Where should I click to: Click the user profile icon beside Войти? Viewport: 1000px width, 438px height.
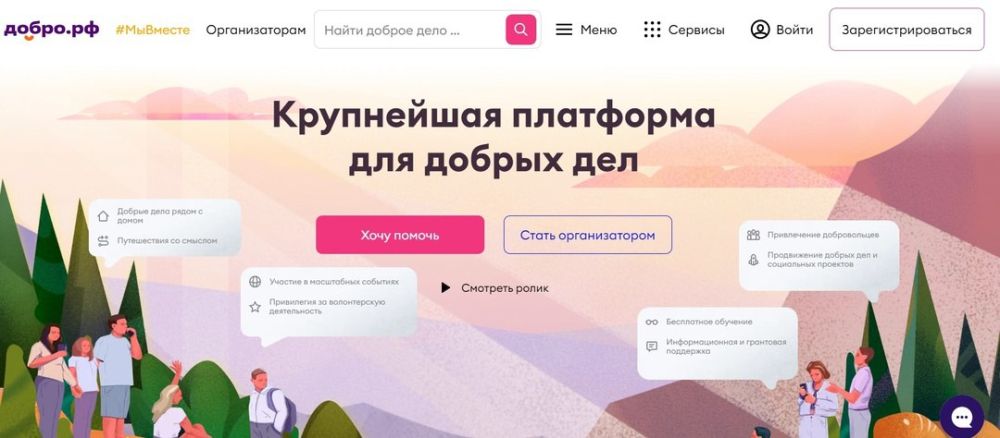760,30
